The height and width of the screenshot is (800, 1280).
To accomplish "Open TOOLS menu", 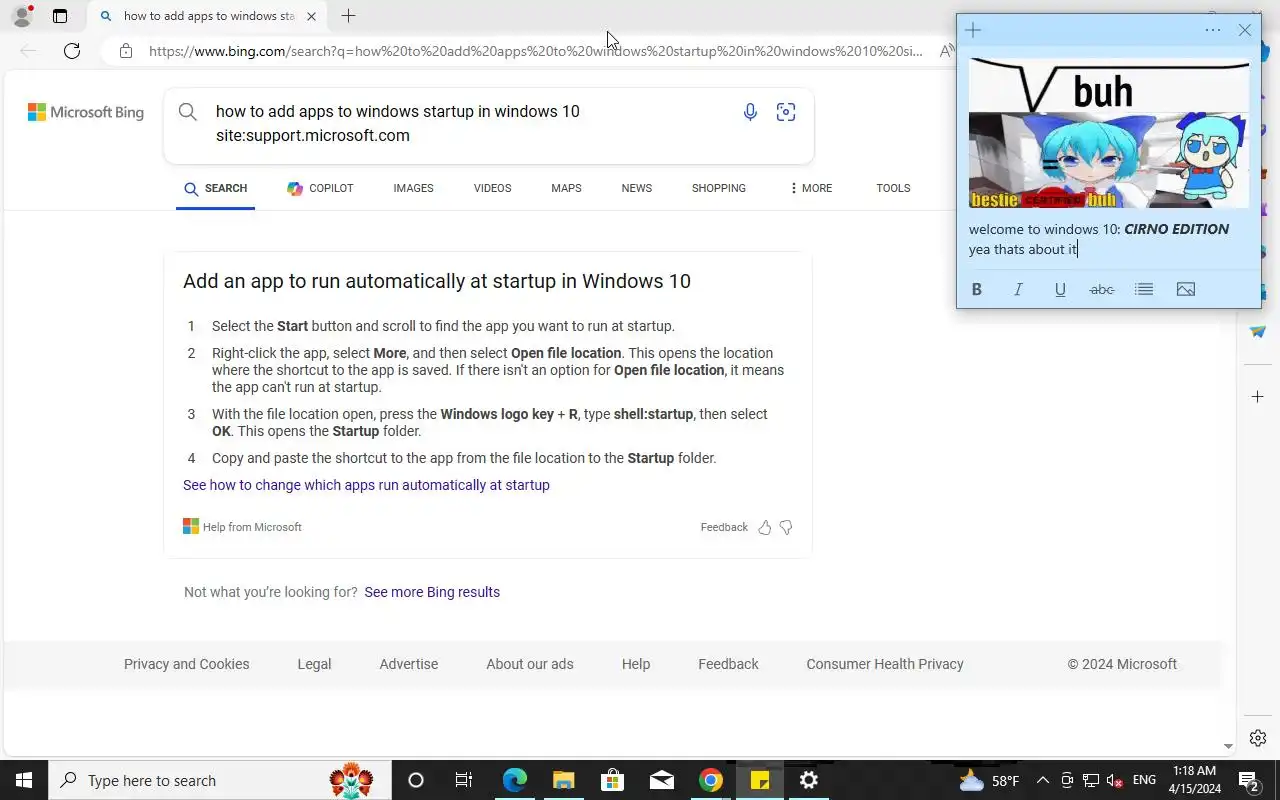I will [x=893, y=188].
